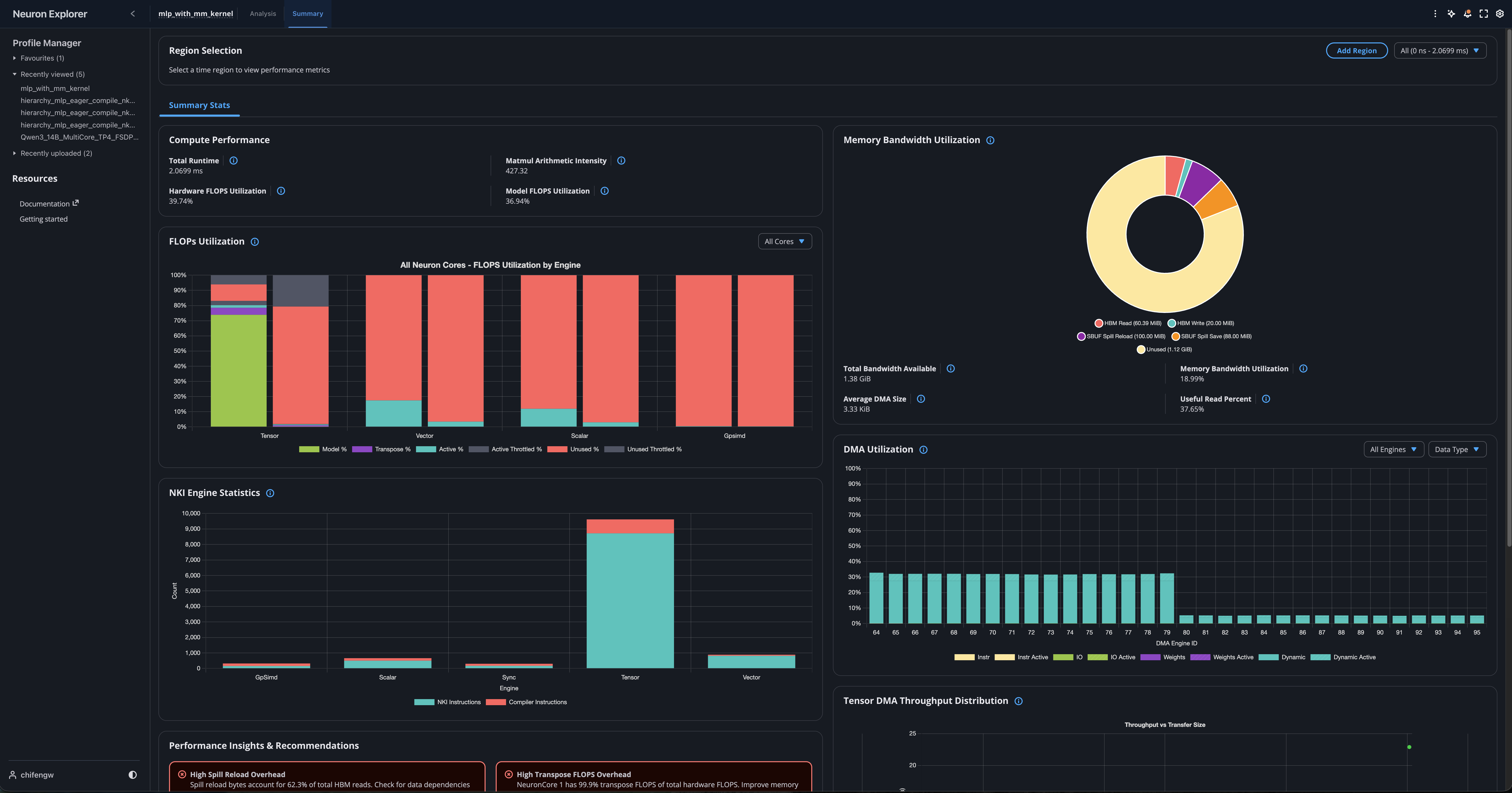Toggle HBM Read legend entry
Image resolution: width=1512 pixels, height=793 pixels.
(x=1128, y=323)
